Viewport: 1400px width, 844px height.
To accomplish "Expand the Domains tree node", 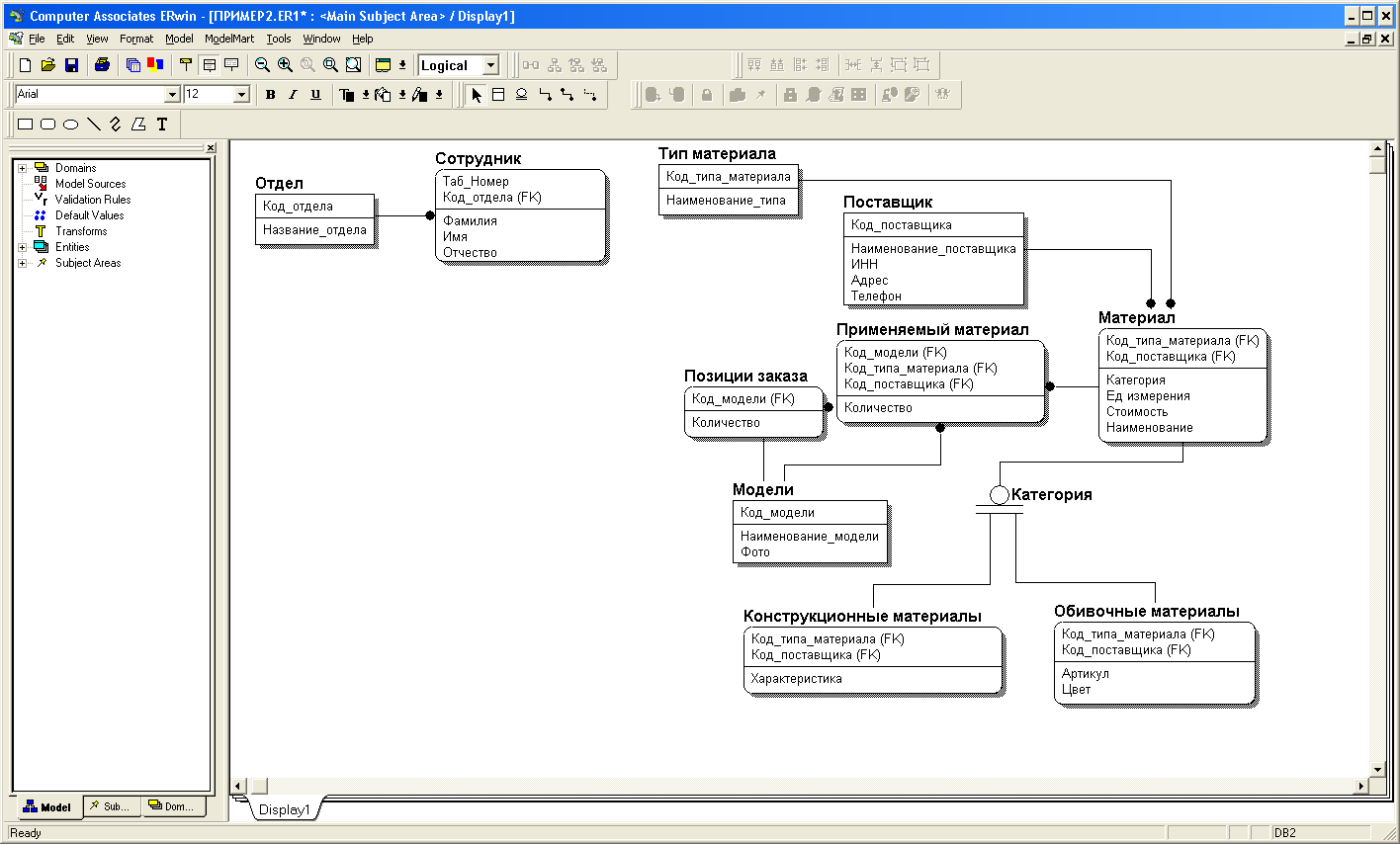I will (x=23, y=168).
